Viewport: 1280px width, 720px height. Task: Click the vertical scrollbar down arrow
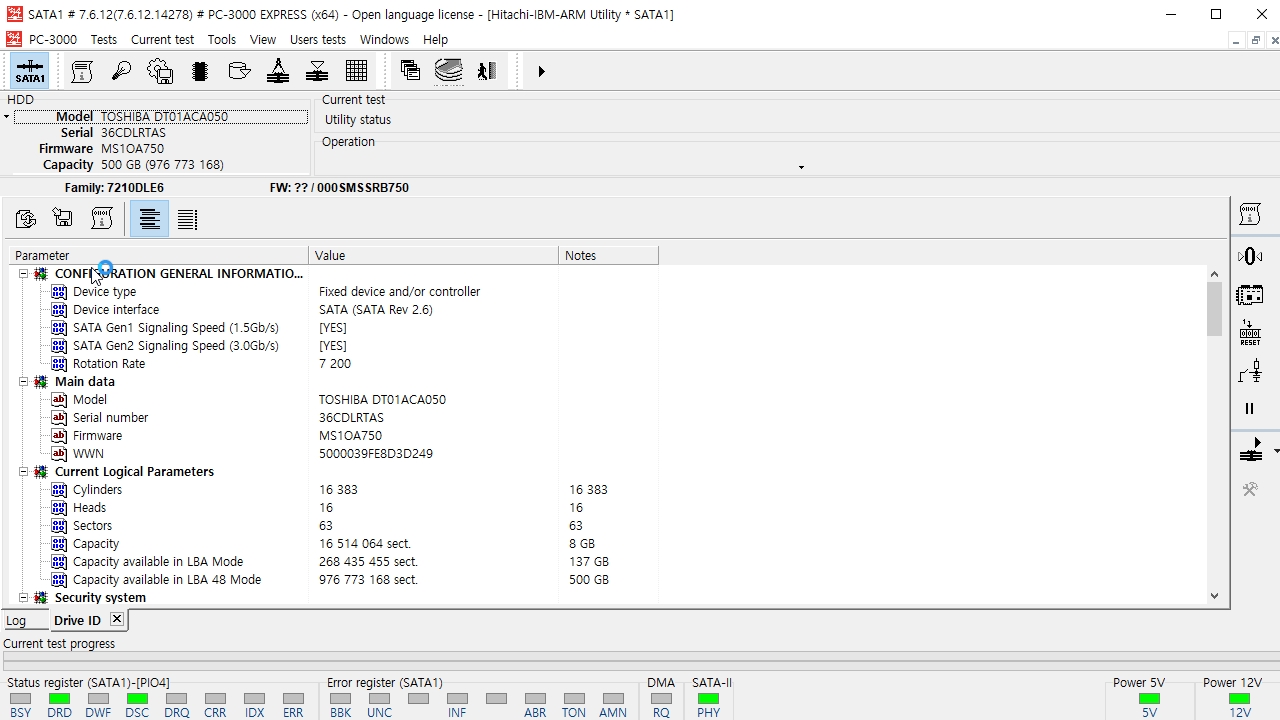coord(1214,596)
